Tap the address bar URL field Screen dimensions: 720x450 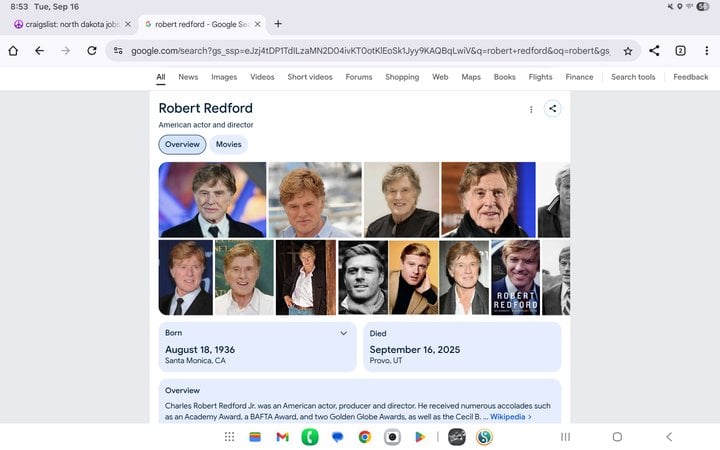[370, 50]
